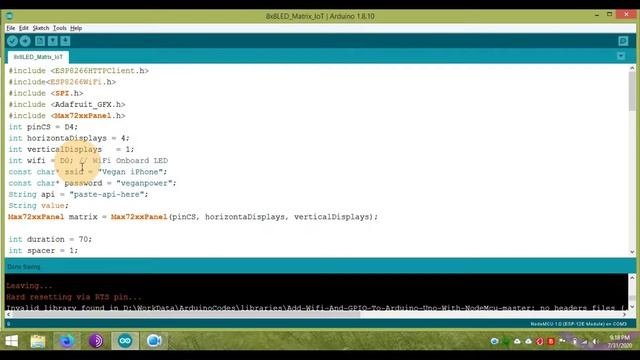
Task: Click the "Leaving..." console line
Action: tap(29, 286)
